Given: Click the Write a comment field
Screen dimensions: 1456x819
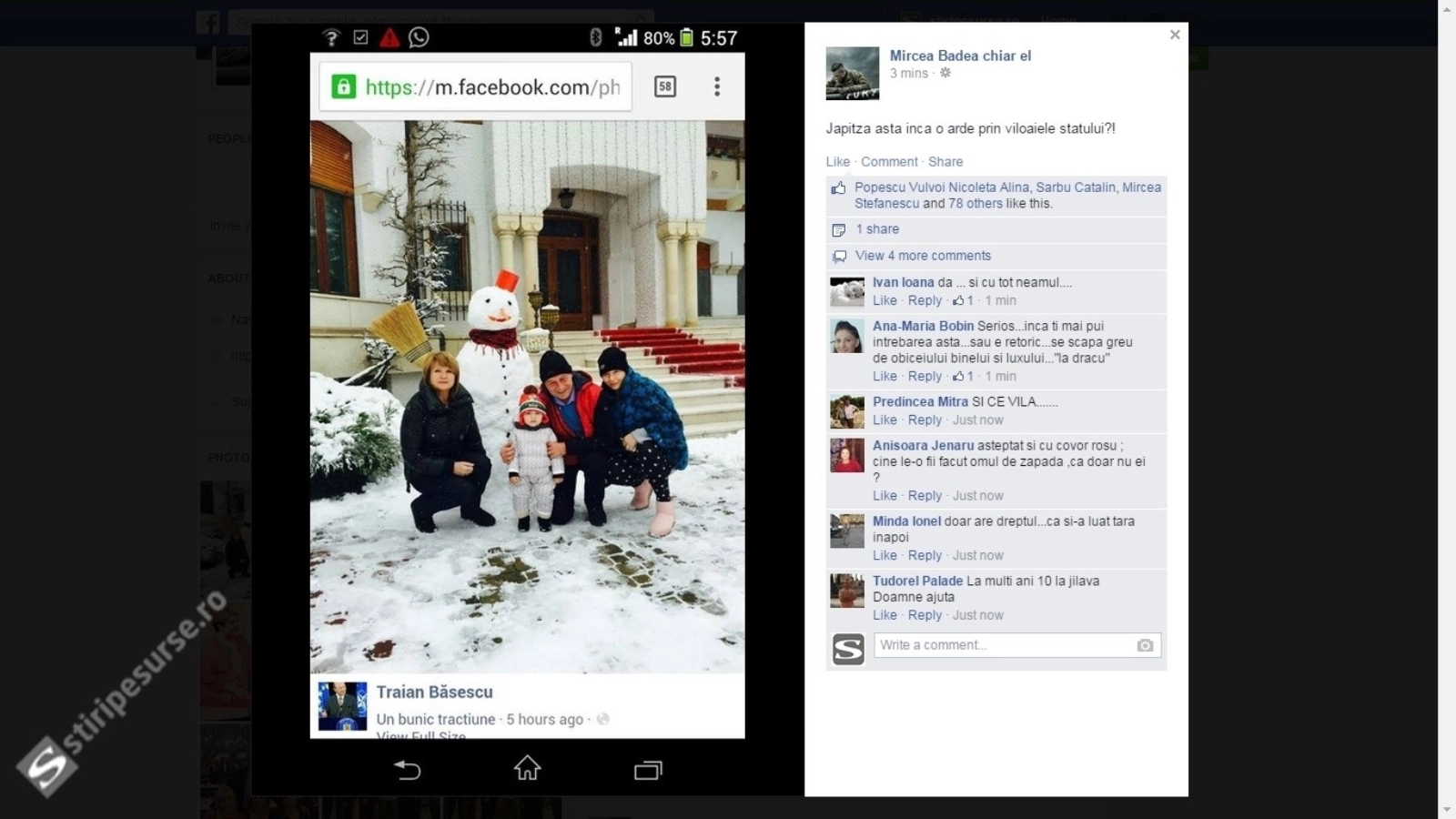Looking at the screenshot, I should click(x=1001, y=645).
